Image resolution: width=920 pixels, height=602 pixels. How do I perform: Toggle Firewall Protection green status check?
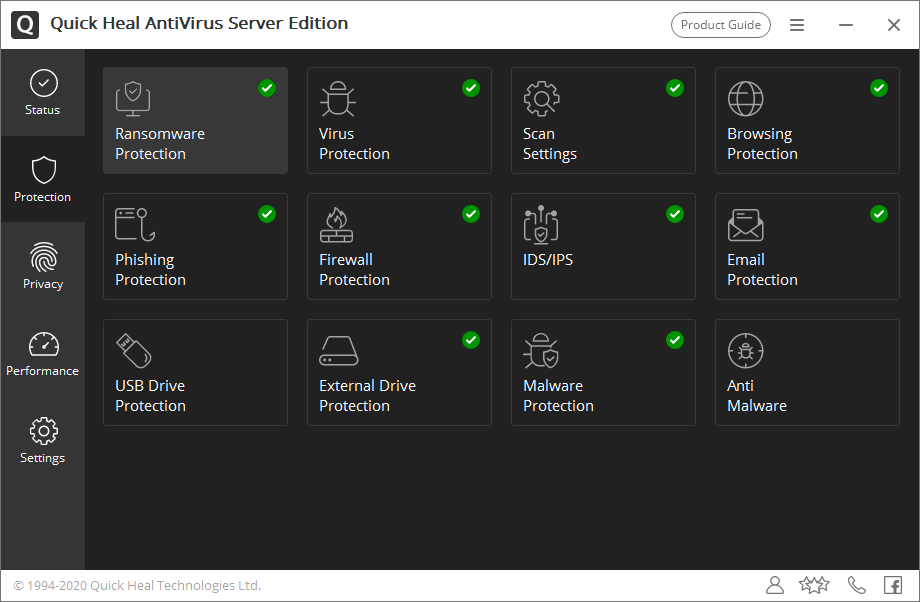tap(471, 214)
